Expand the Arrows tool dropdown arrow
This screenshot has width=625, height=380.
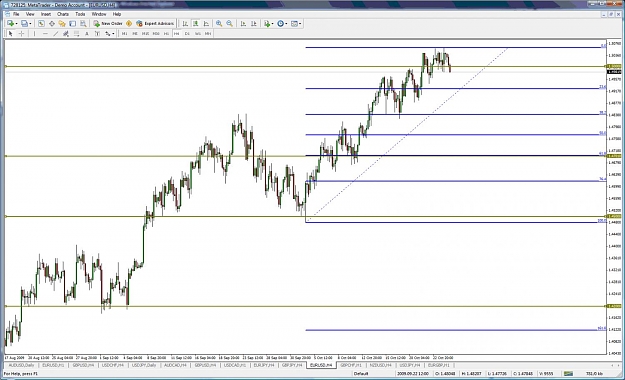(113, 33)
